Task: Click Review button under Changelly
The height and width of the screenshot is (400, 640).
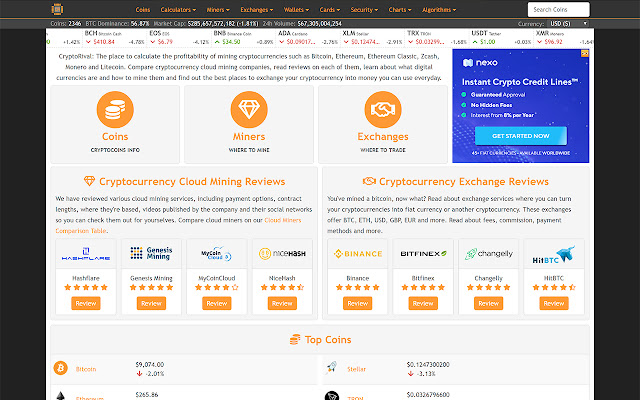Action: tap(489, 303)
